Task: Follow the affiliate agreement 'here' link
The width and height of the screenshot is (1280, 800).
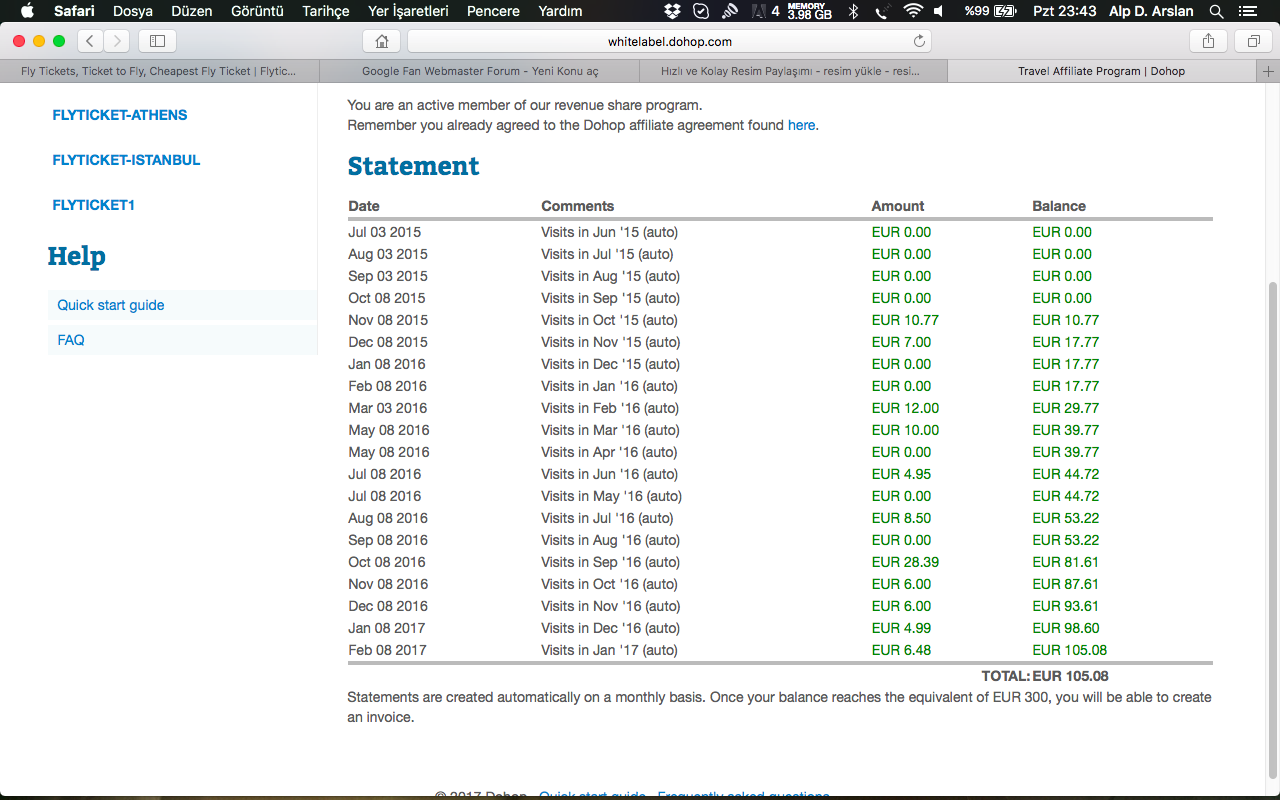Action: tap(801, 125)
